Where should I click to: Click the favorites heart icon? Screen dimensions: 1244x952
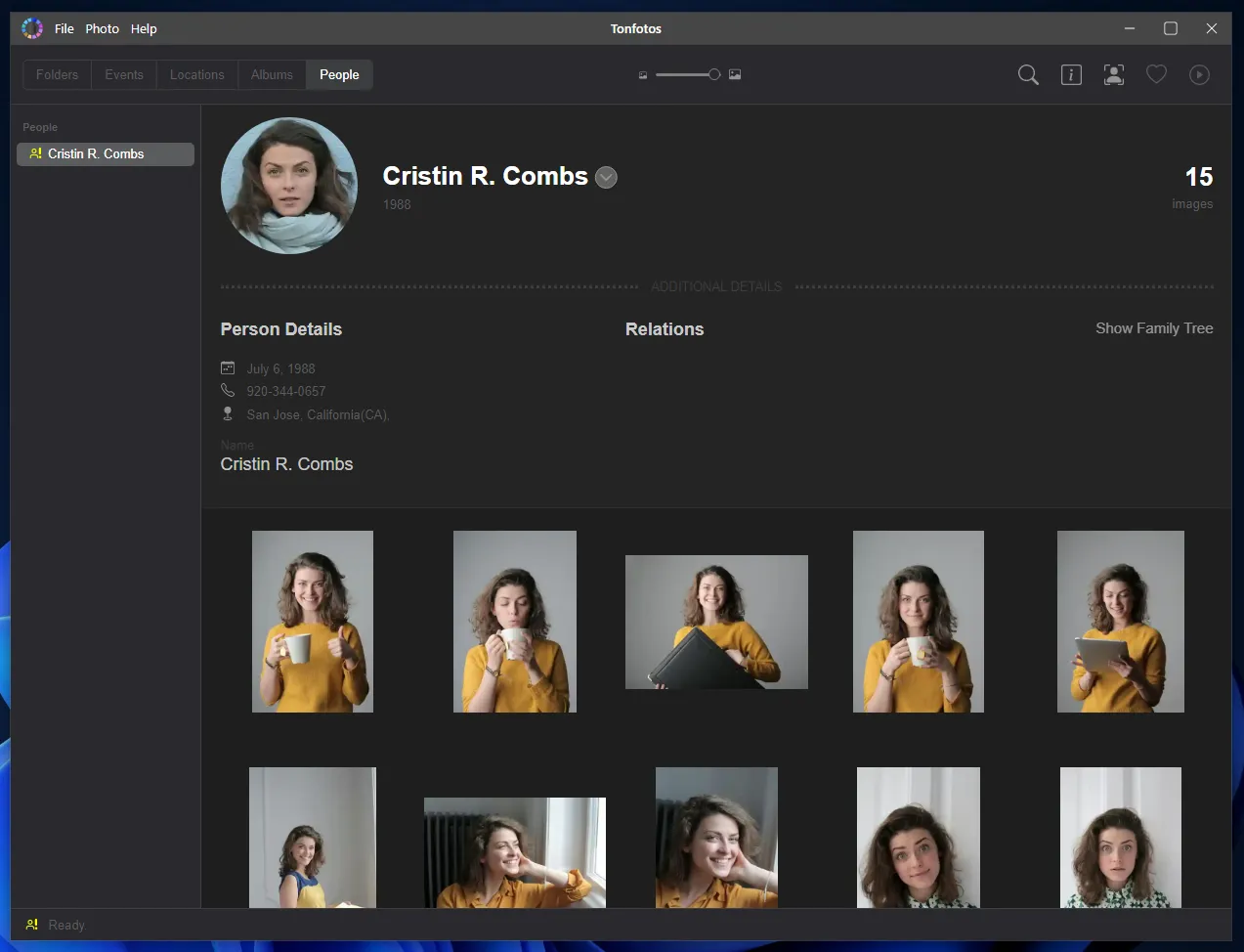pos(1157,74)
